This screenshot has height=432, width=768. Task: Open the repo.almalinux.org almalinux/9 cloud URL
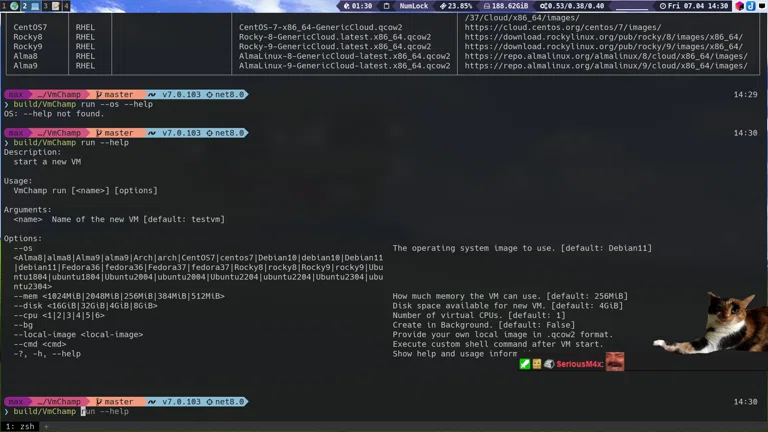(606, 66)
